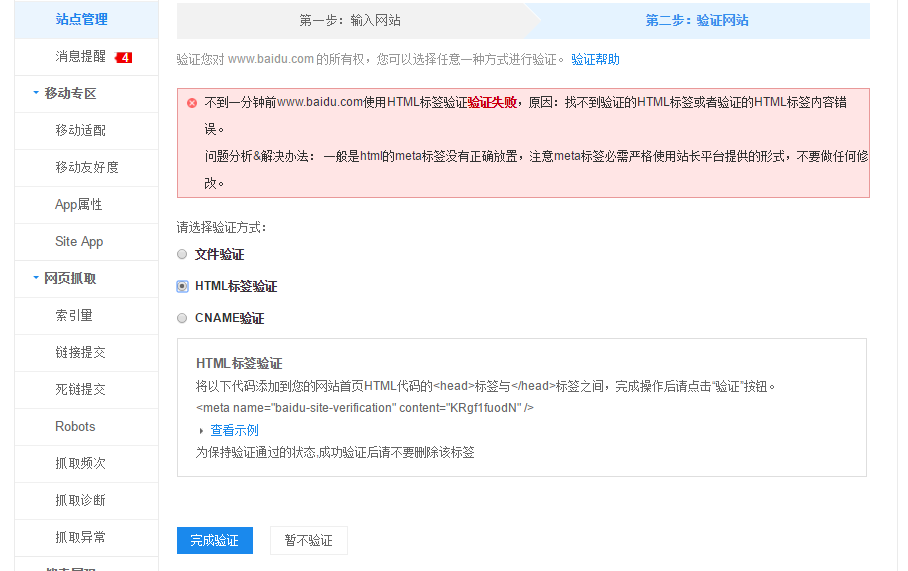Select the 文件验证 radio button
The image size is (908, 571).
tap(182, 254)
